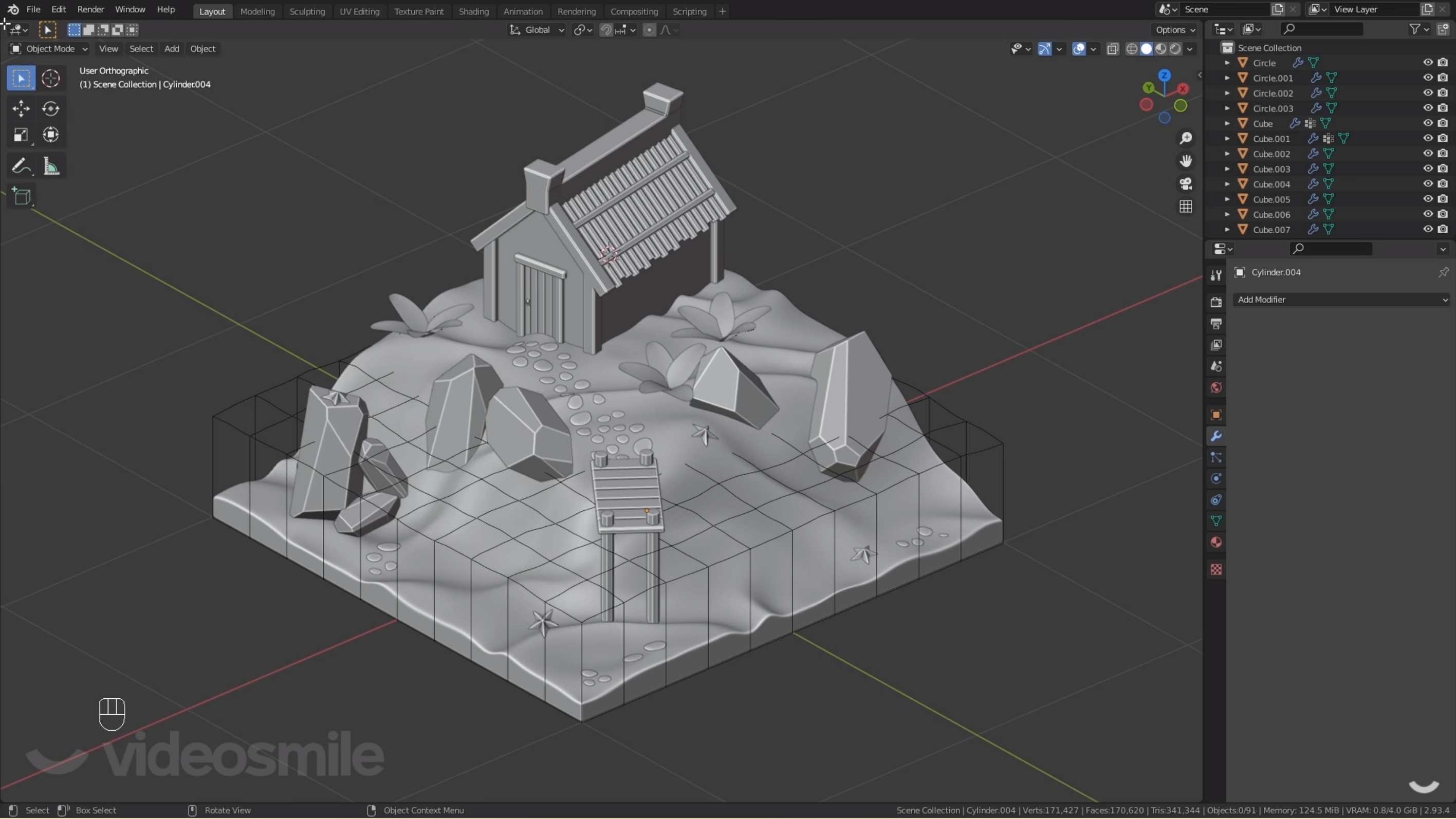Image resolution: width=1456 pixels, height=819 pixels.
Task: Expand the Cube.001 outliner entry
Action: click(x=1227, y=139)
